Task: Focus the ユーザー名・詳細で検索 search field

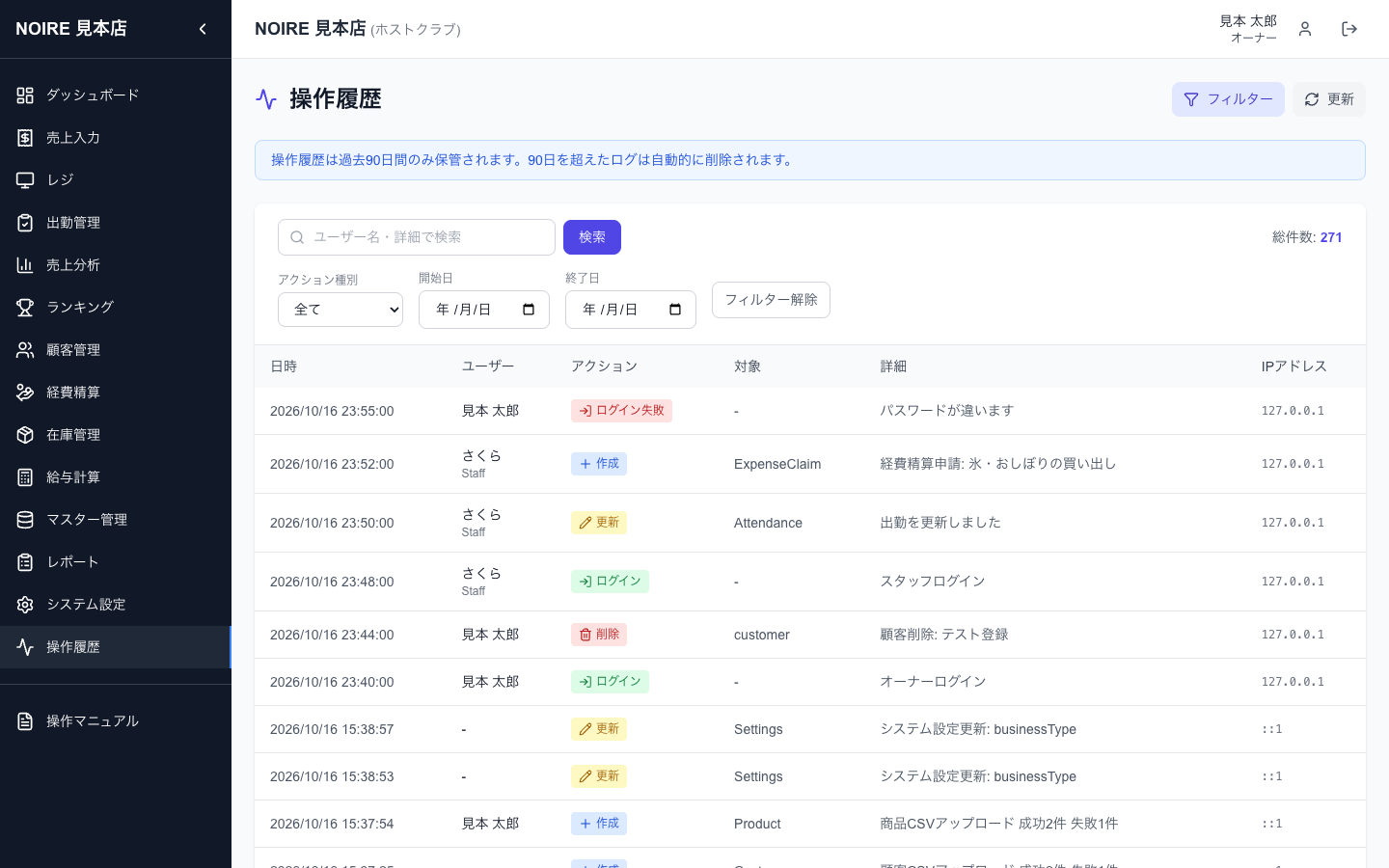Action: pos(417,237)
